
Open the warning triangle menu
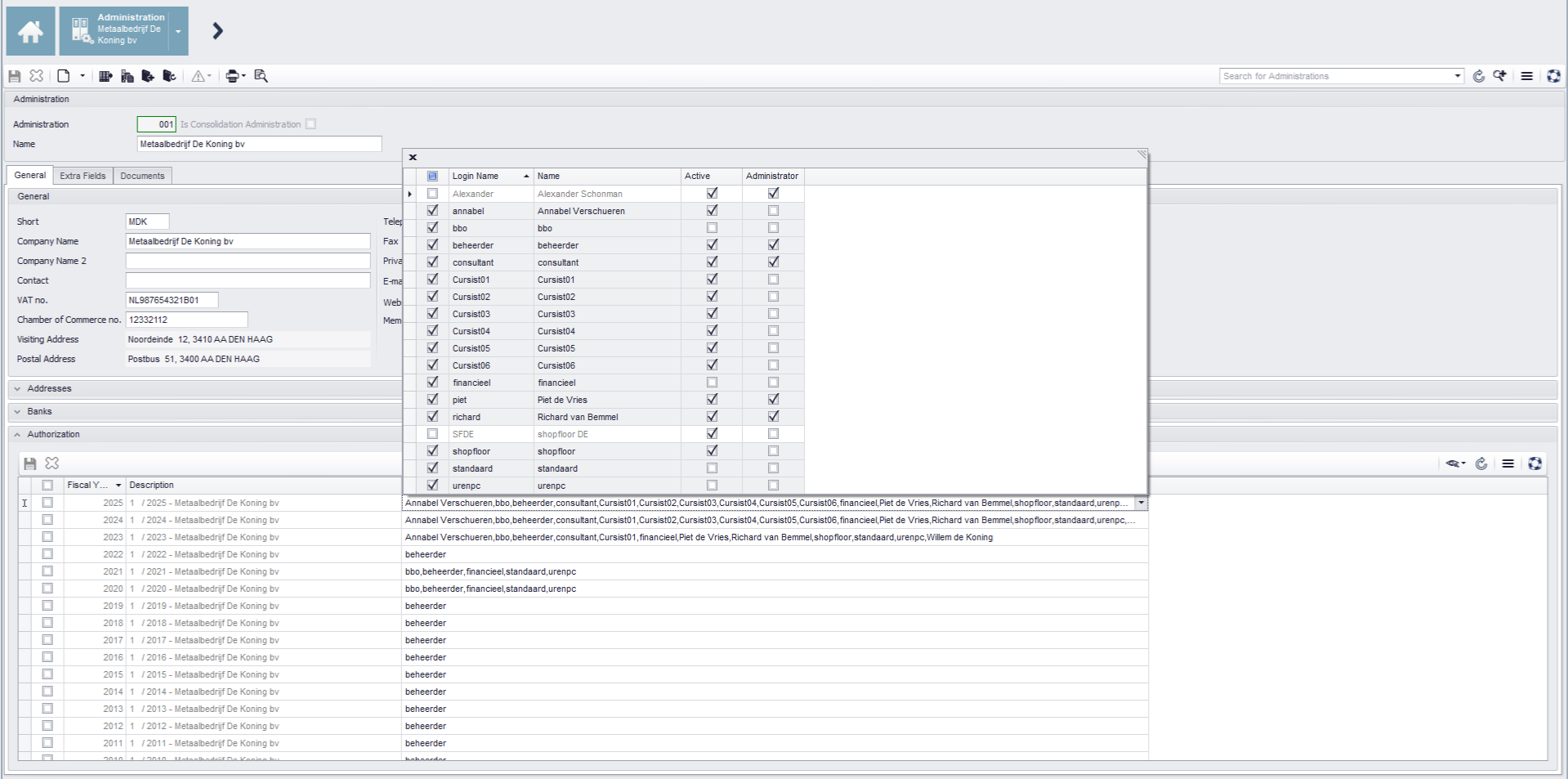tap(201, 76)
